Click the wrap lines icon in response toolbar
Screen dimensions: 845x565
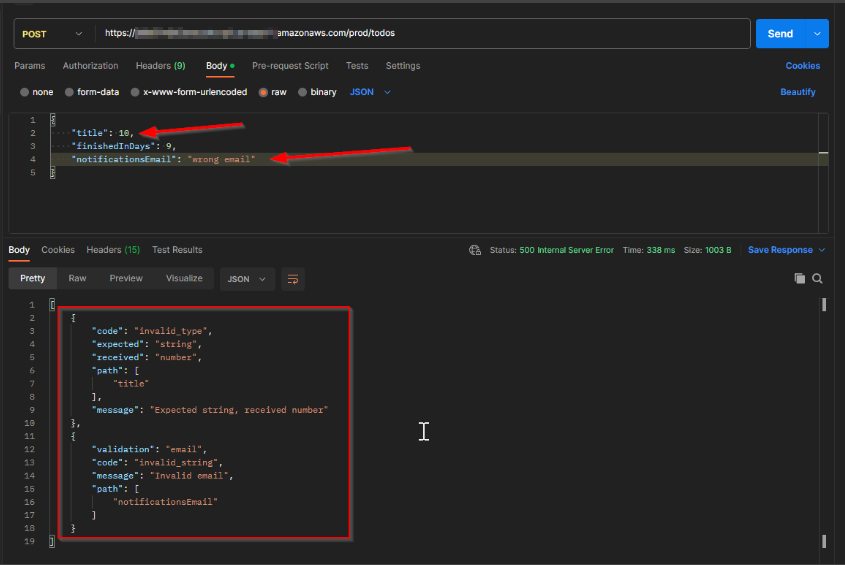[292, 279]
